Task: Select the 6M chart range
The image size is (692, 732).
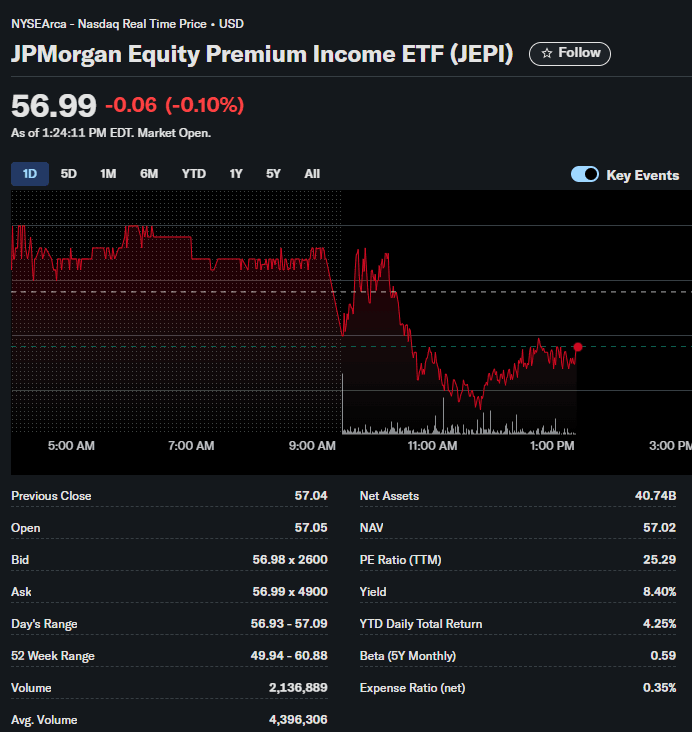Action: (149, 174)
